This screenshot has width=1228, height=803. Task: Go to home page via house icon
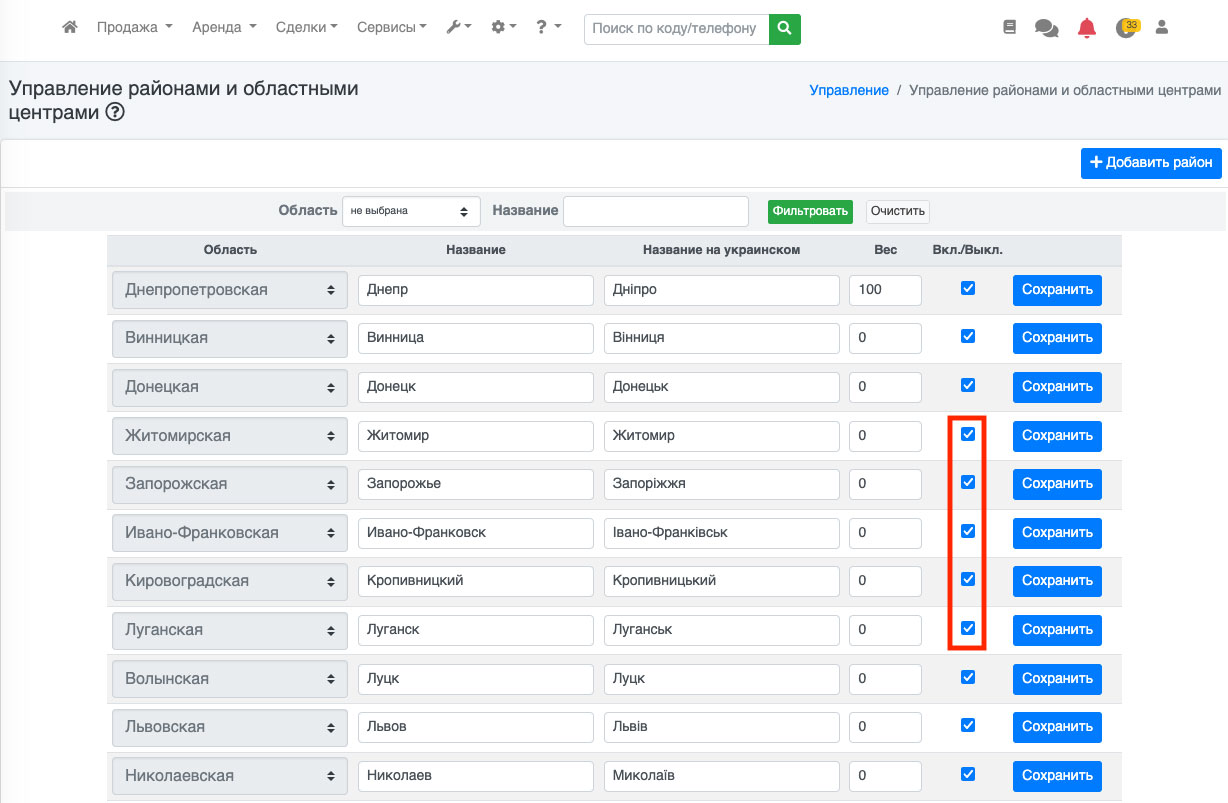[x=69, y=28]
